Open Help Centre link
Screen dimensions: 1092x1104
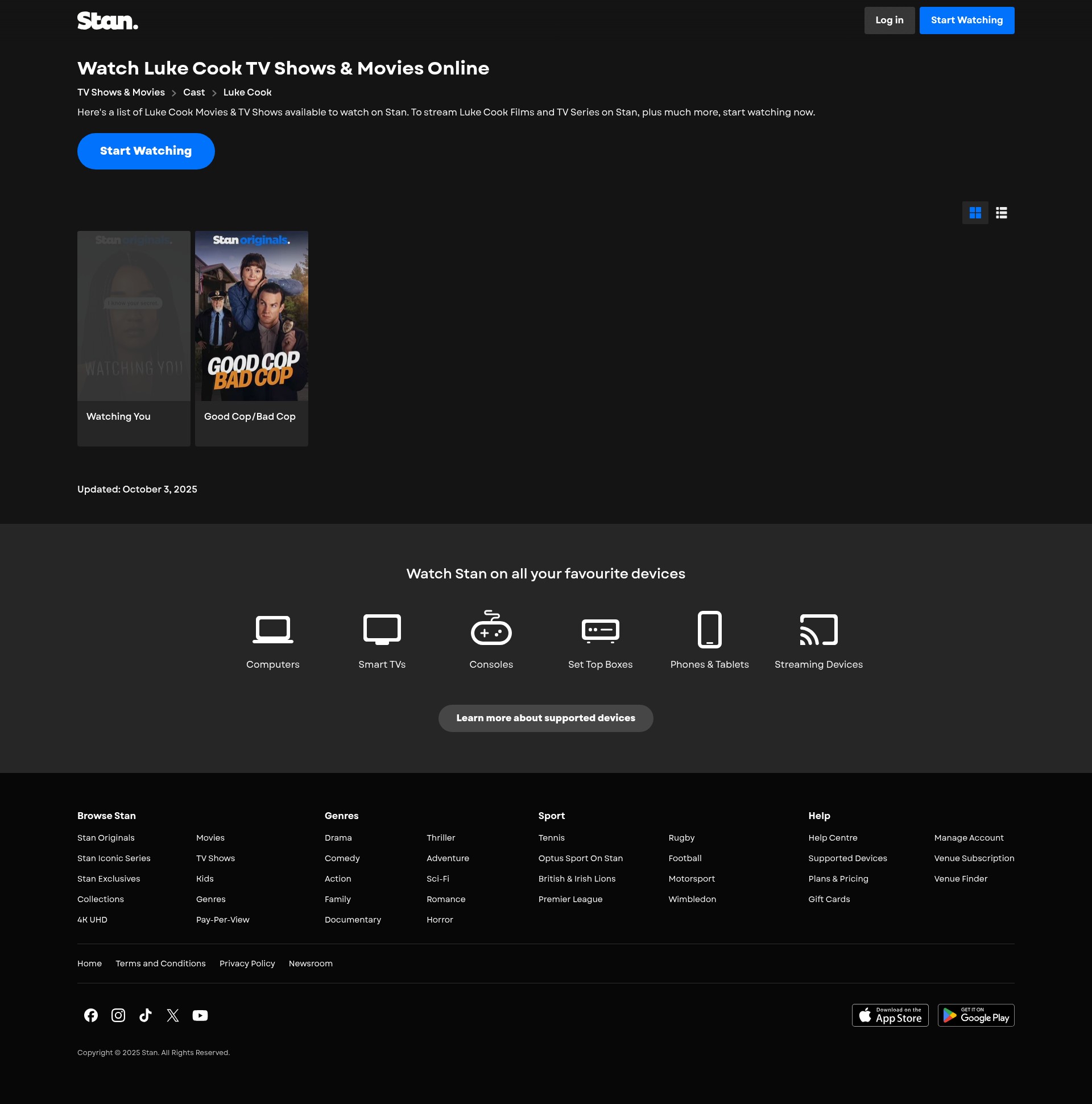833,838
